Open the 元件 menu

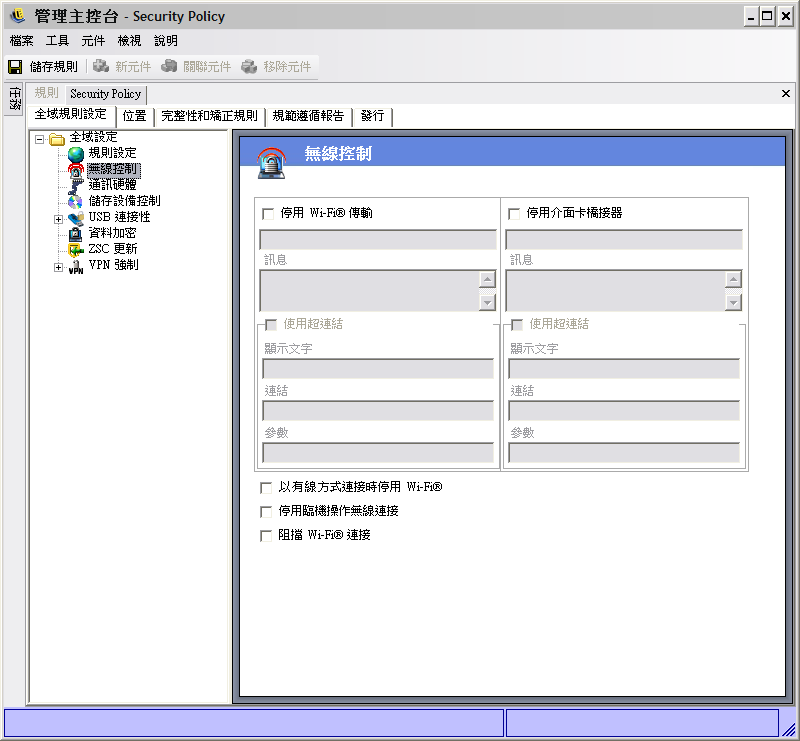pos(93,41)
